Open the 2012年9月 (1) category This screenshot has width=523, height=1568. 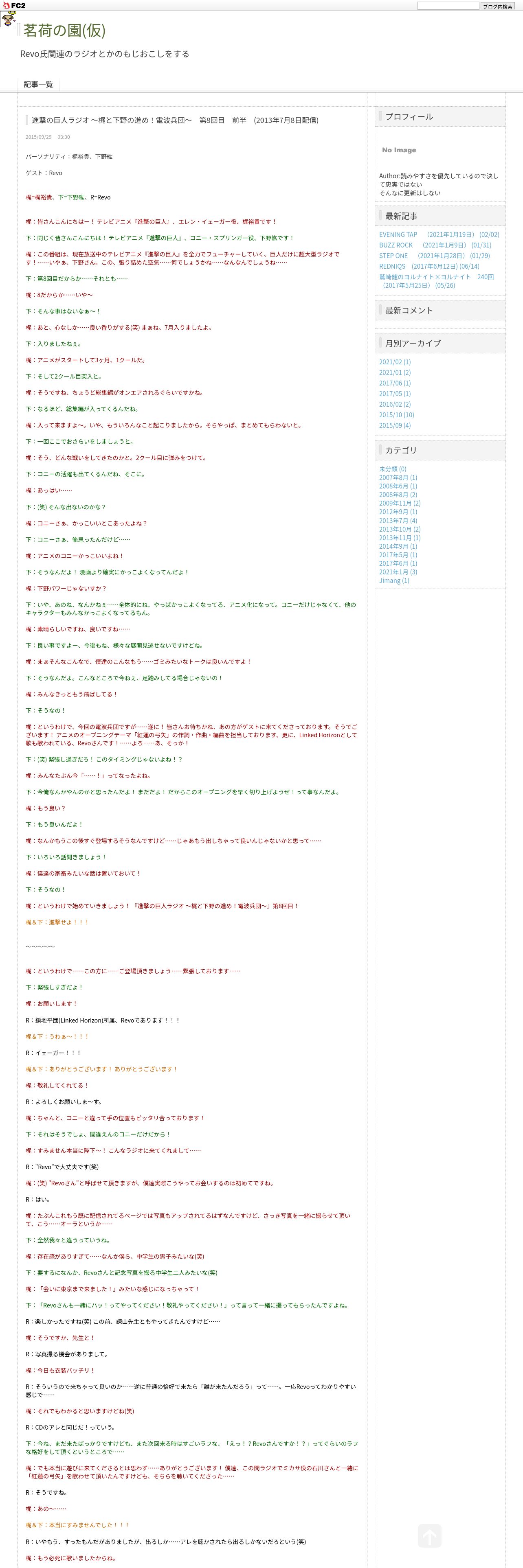(x=398, y=512)
